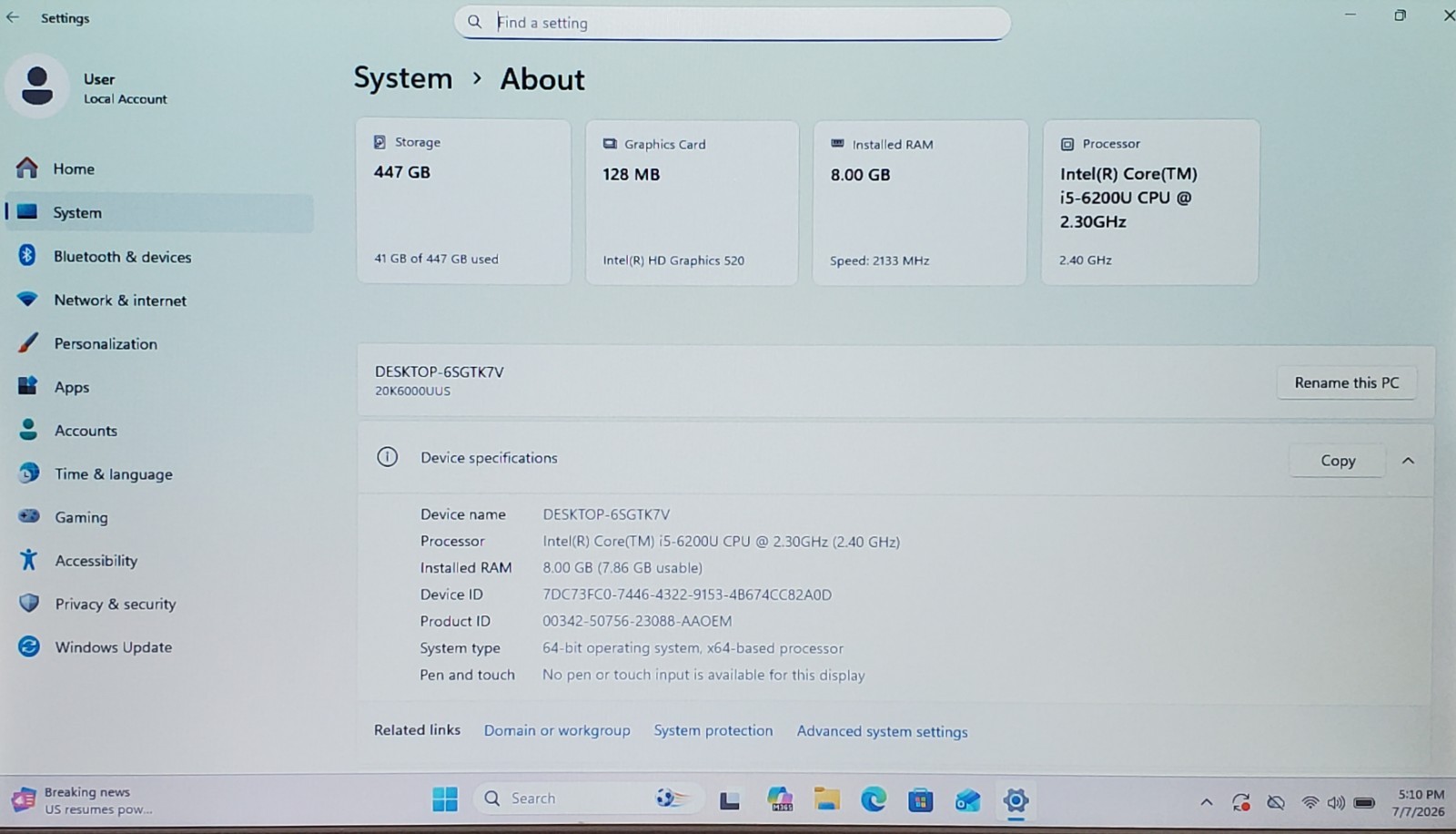This screenshot has height=834, width=1456.
Task: Open the System protection link
Action: (713, 730)
